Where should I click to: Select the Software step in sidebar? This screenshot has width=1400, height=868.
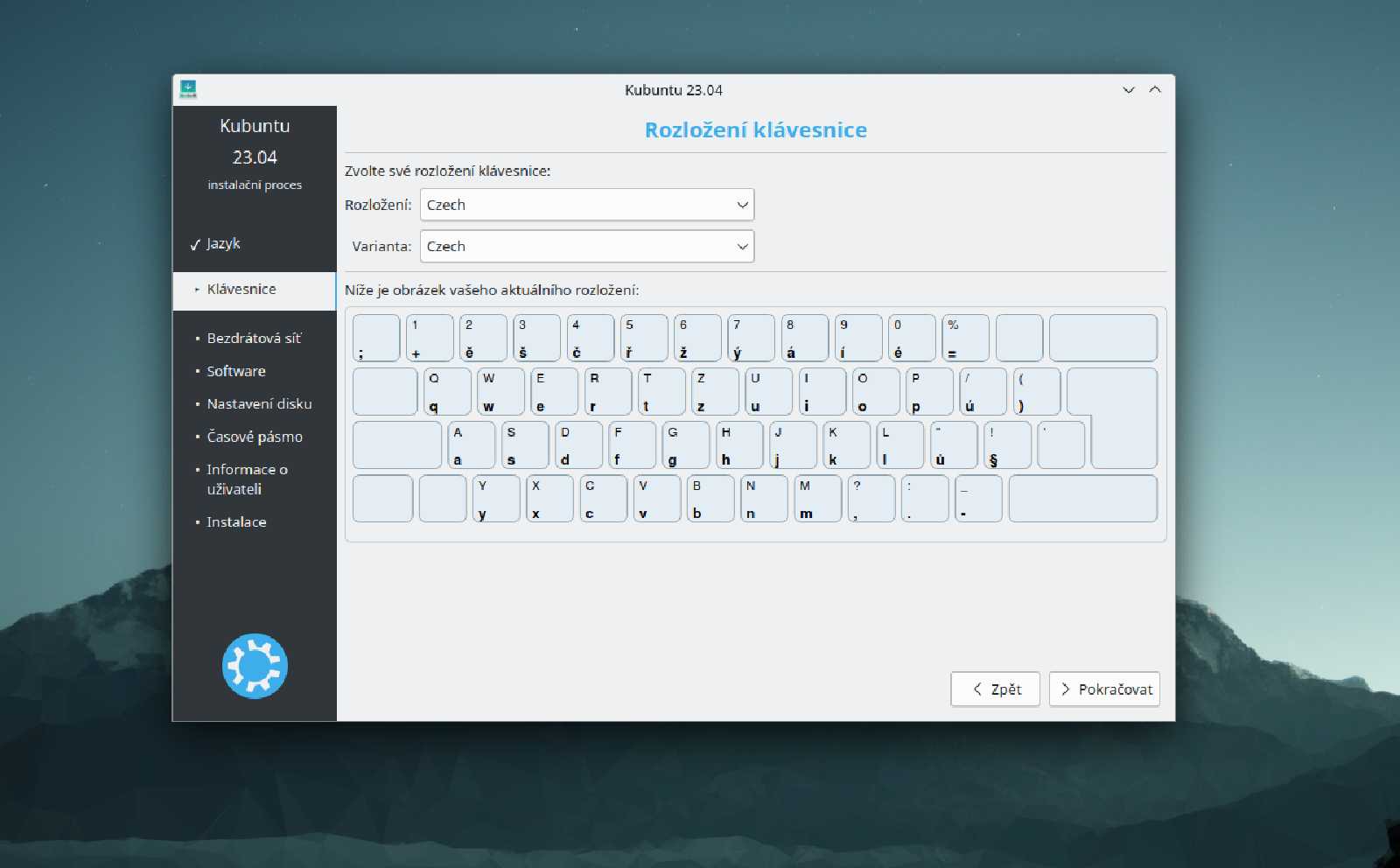(x=235, y=371)
